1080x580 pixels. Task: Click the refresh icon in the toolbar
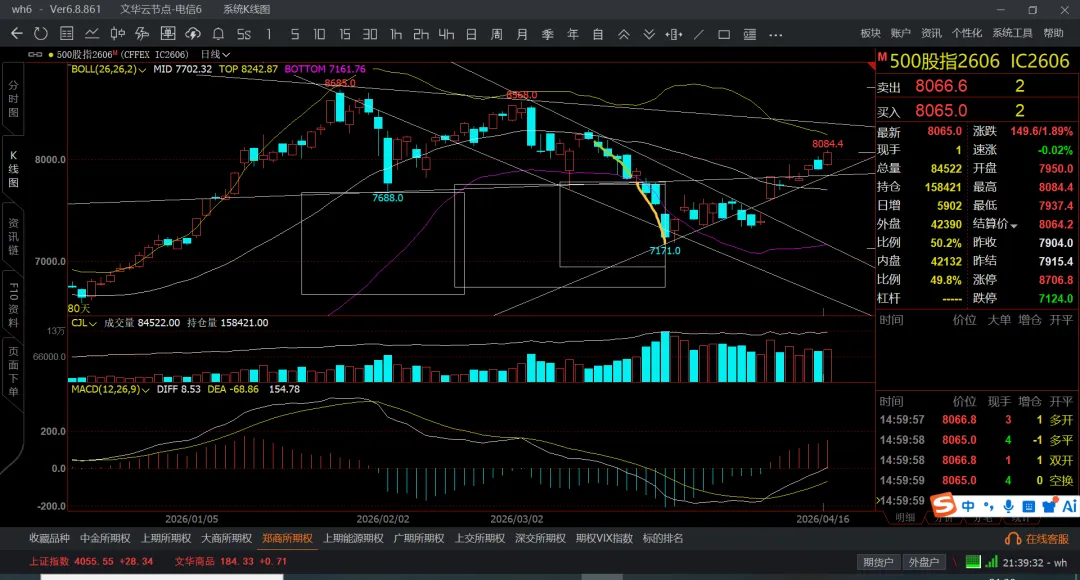41,34
